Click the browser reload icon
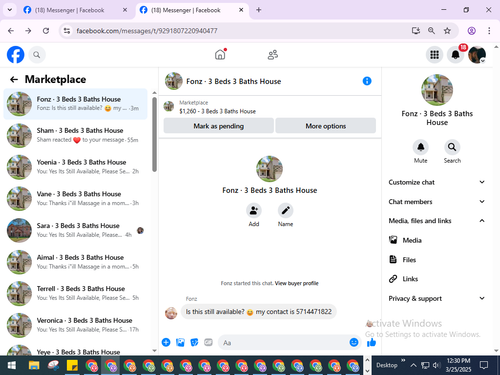 point(46,31)
